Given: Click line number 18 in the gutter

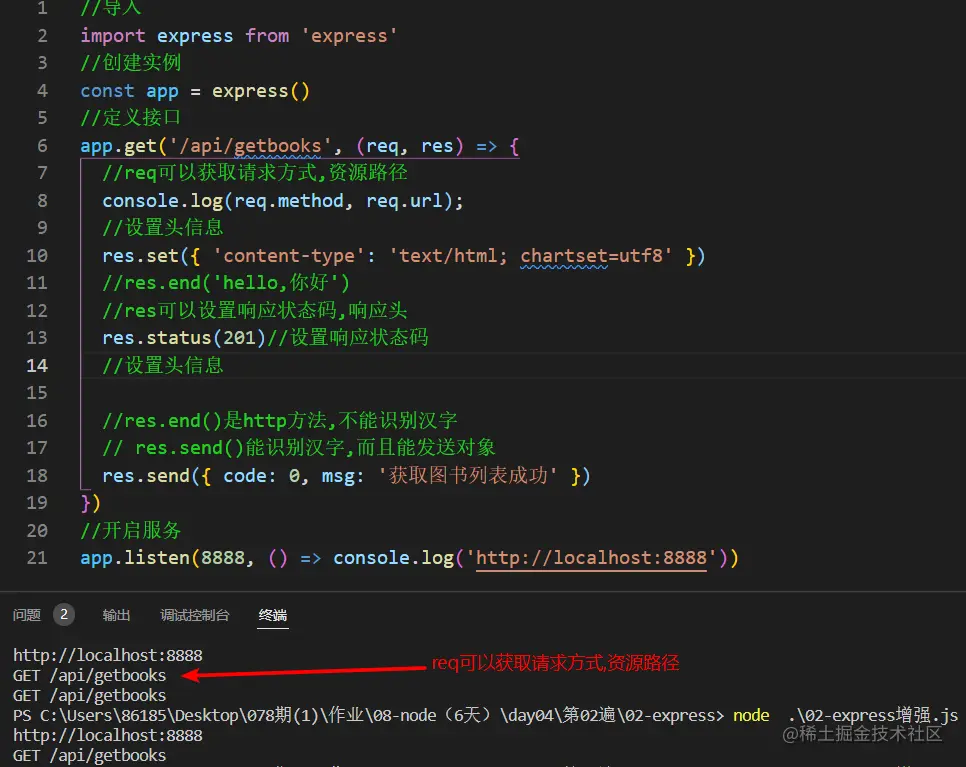Looking at the screenshot, I should [x=37, y=476].
